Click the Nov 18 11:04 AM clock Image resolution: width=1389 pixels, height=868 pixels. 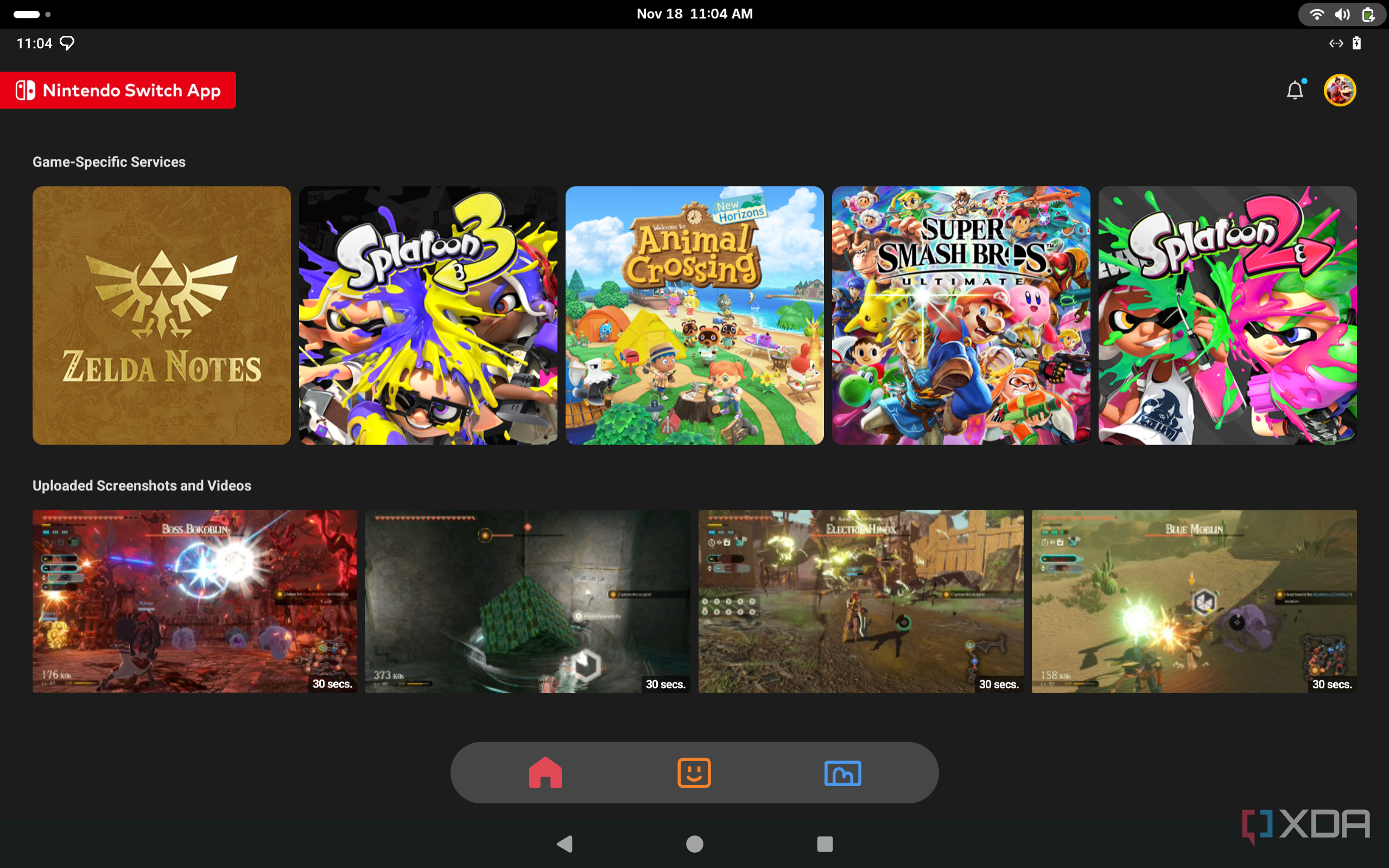pos(695,14)
